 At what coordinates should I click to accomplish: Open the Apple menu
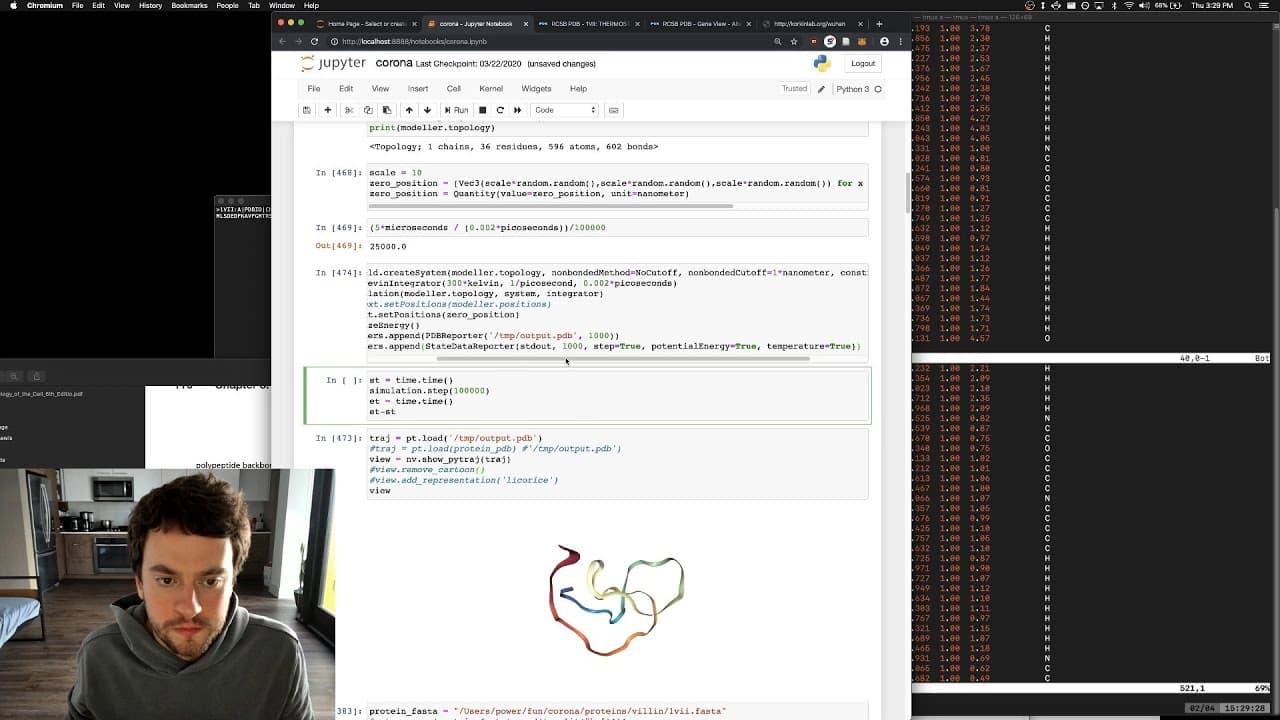pos(11,6)
